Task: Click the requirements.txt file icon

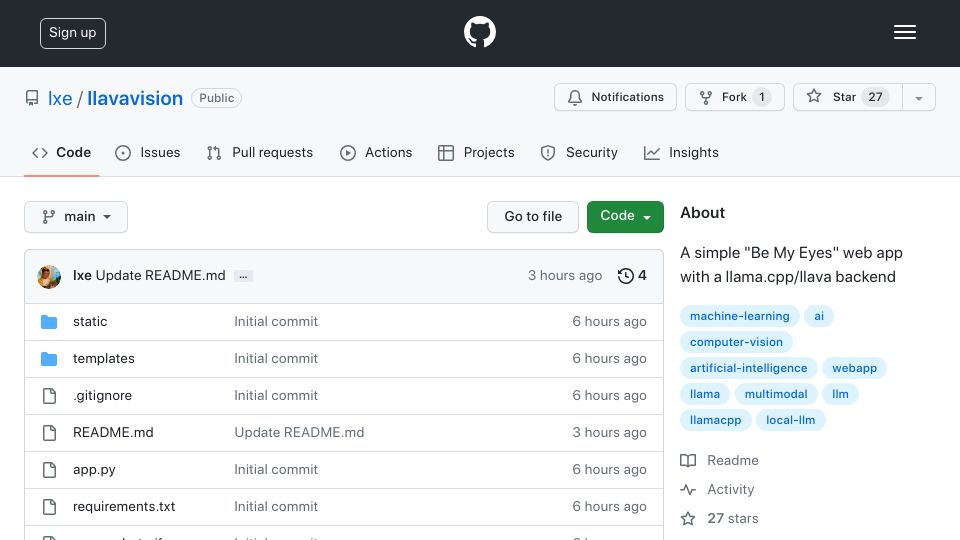Action: tap(50, 507)
